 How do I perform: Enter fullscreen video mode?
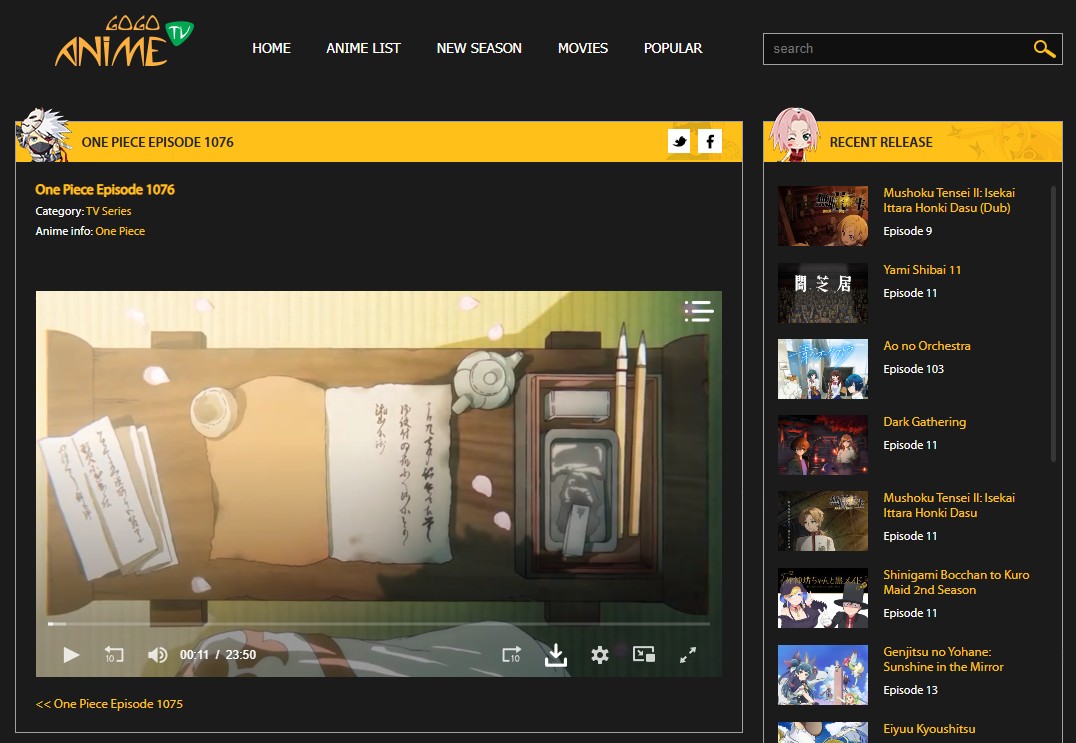[x=688, y=655]
